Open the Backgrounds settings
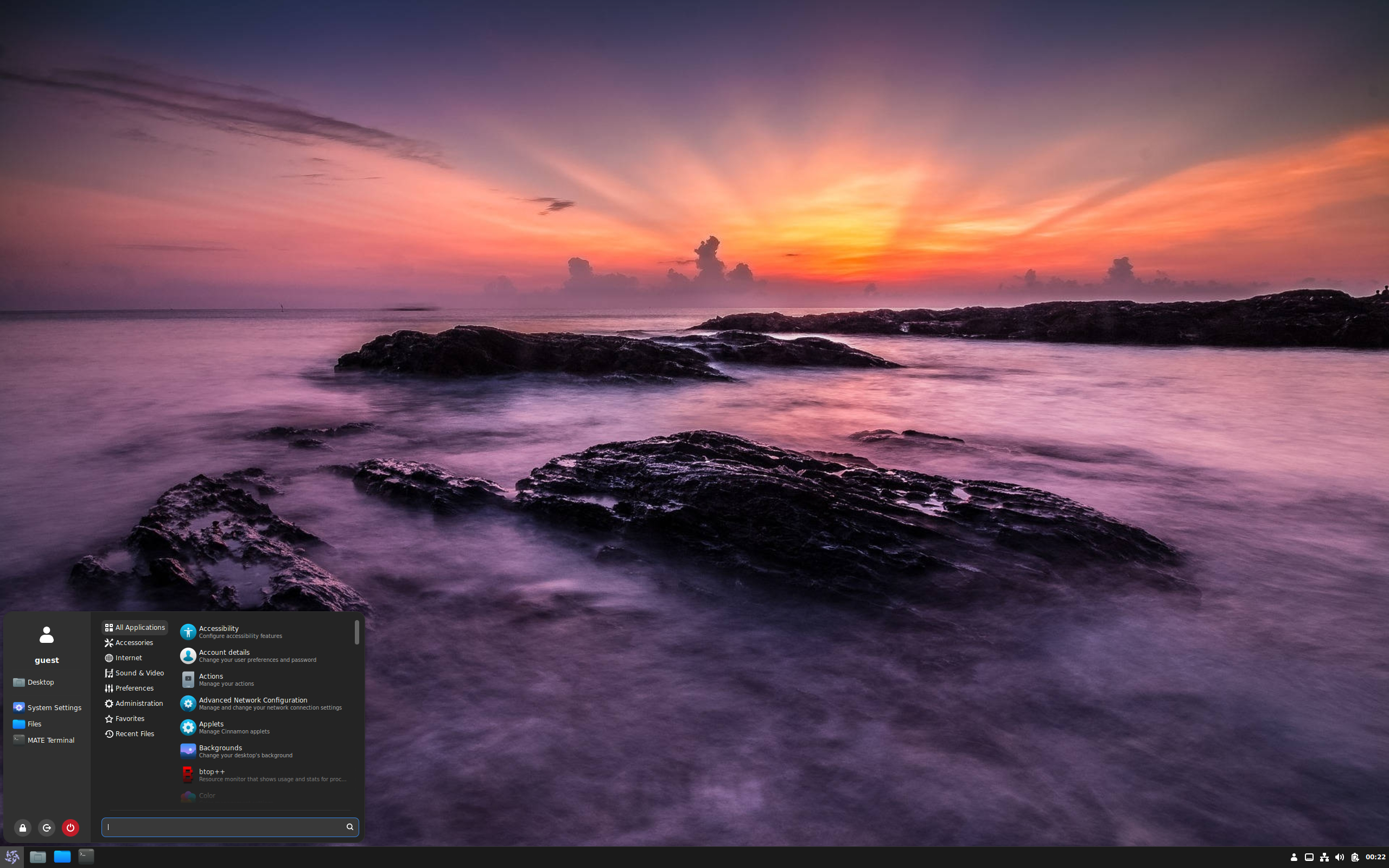 (x=265, y=751)
